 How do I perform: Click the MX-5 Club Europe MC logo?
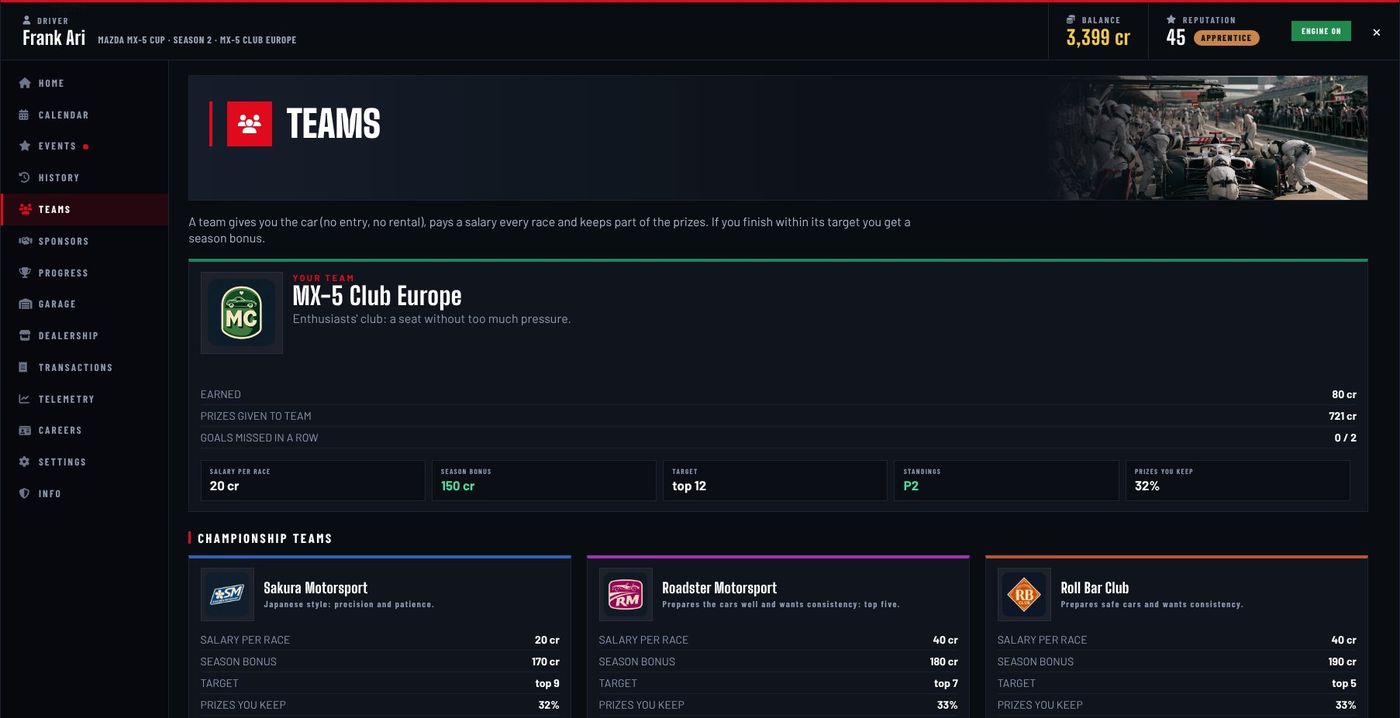coord(242,313)
